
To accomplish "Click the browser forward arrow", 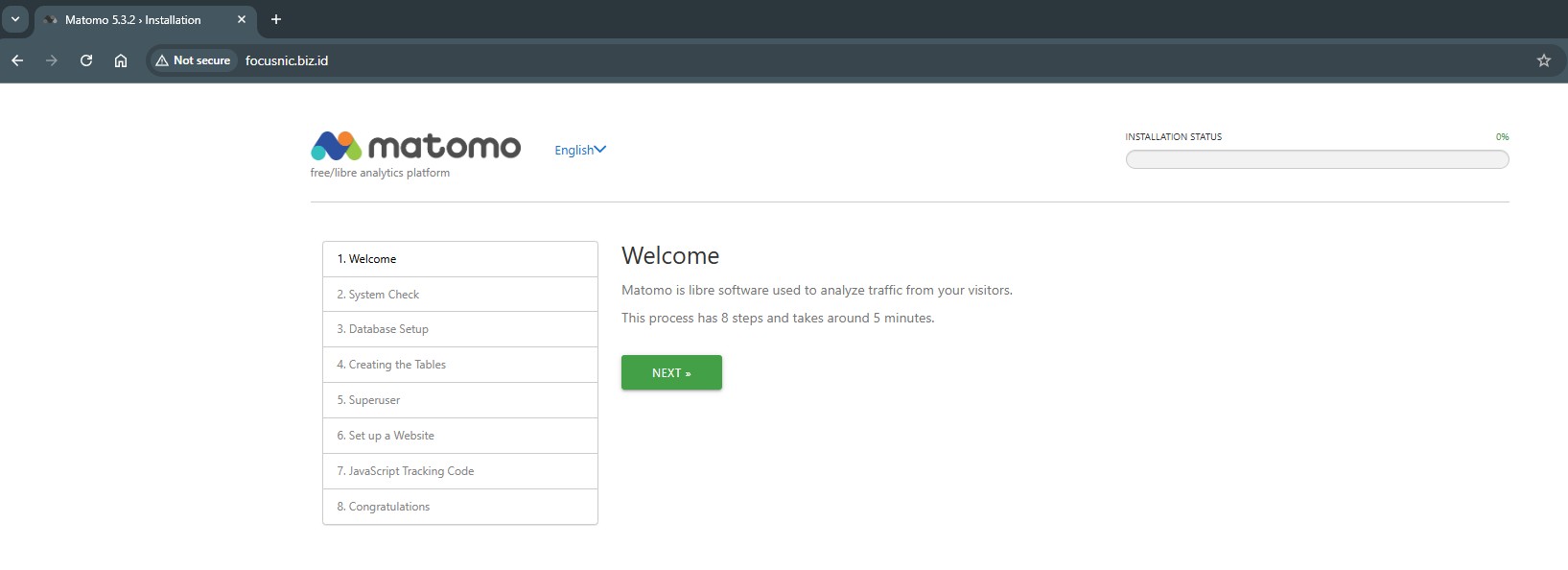I will pyautogui.click(x=52, y=60).
